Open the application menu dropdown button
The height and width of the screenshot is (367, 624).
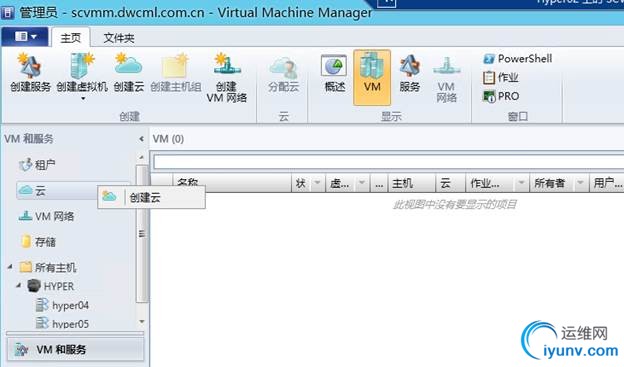point(25,37)
